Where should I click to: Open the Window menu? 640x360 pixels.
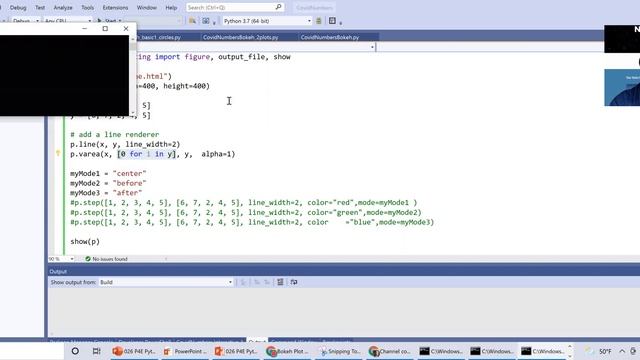(147, 7)
